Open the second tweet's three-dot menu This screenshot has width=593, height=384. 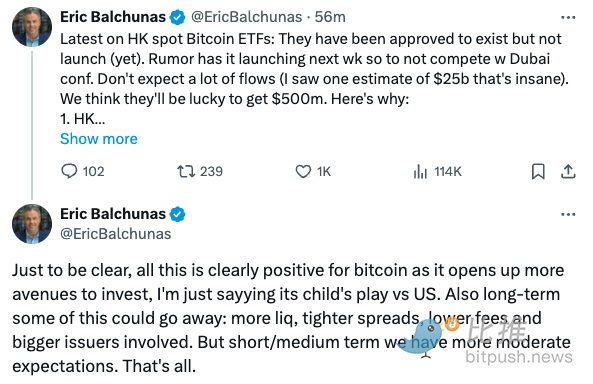coord(568,215)
